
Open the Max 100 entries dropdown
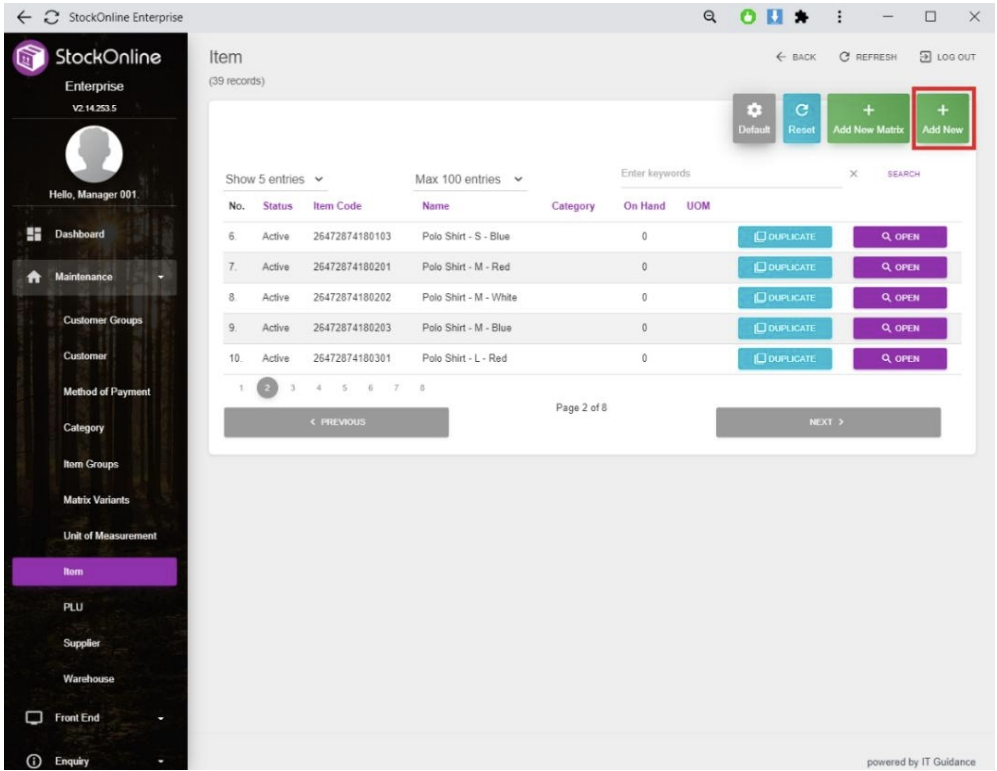click(469, 179)
